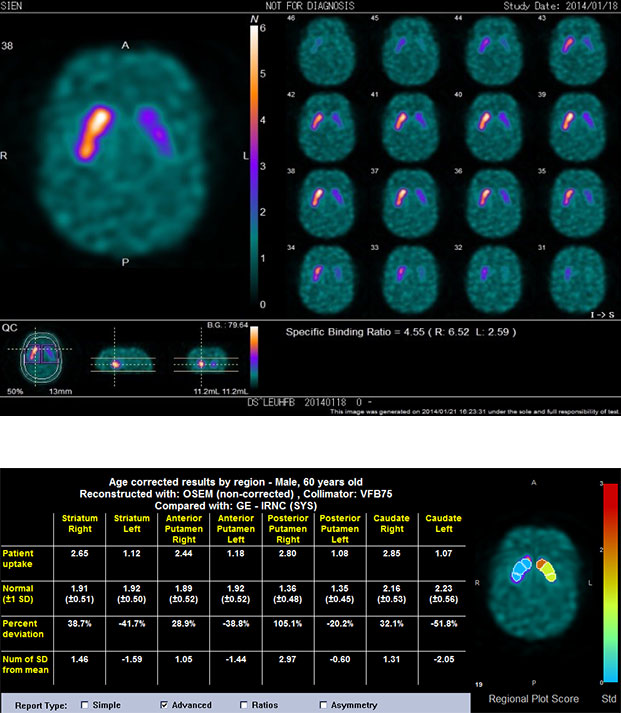View slice 32 thumbnail

point(494,281)
